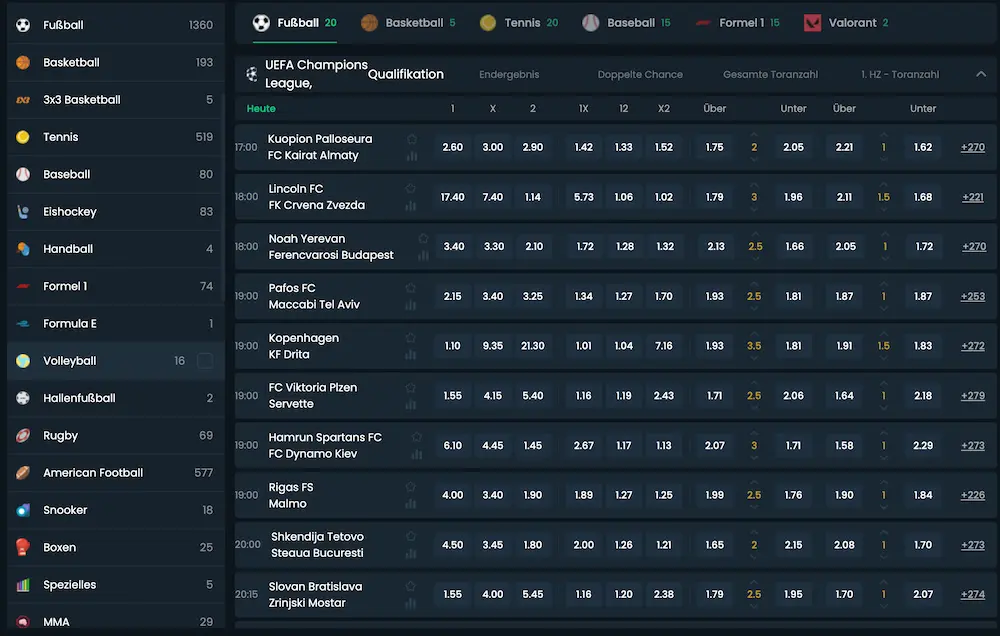Choose Under total goals 2.06 for Viktoria Plzen
This screenshot has height=636, width=1000.
(x=793, y=396)
